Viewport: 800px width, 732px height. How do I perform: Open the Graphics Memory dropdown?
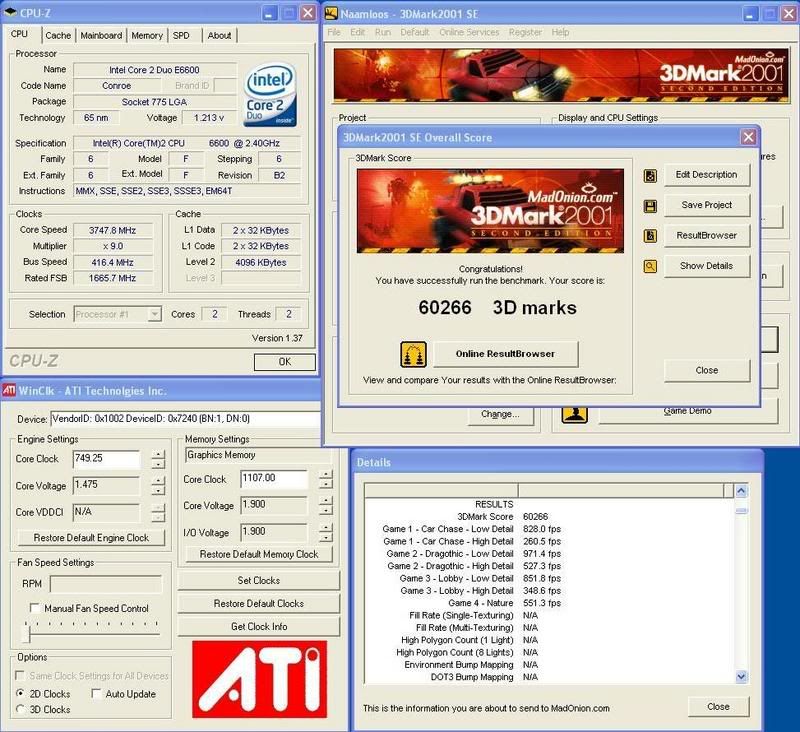tap(258, 455)
